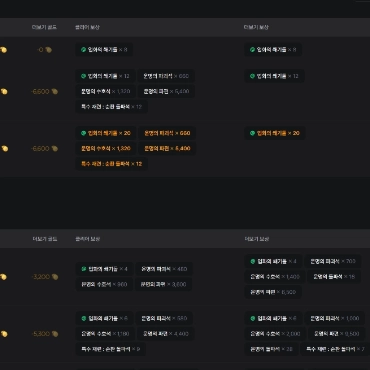Click green icon in clear reward × 4 chip
The height and width of the screenshot is (370, 370).
(x=84, y=269)
